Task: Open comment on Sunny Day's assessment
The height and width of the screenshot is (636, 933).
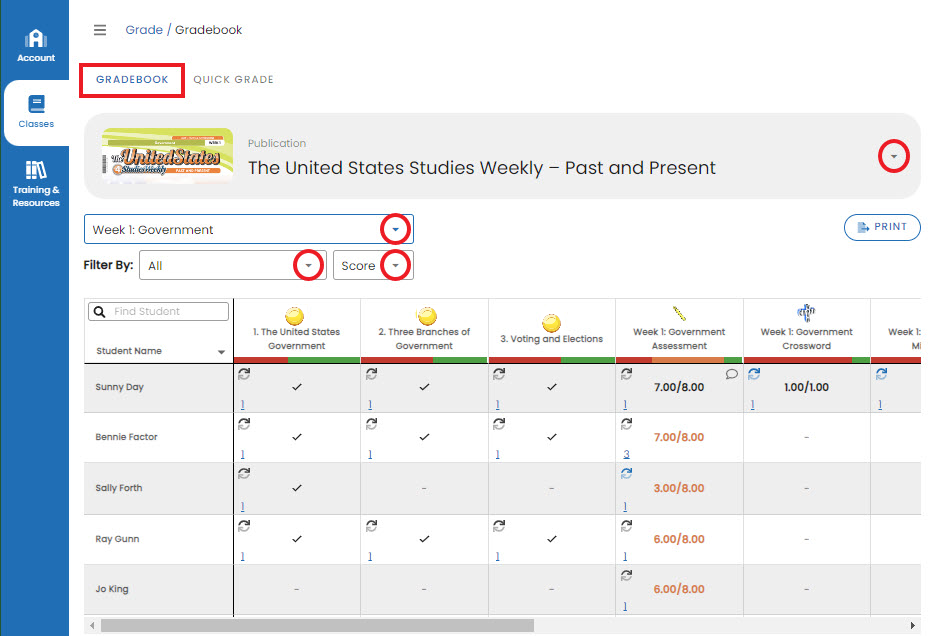Action: 731,374
